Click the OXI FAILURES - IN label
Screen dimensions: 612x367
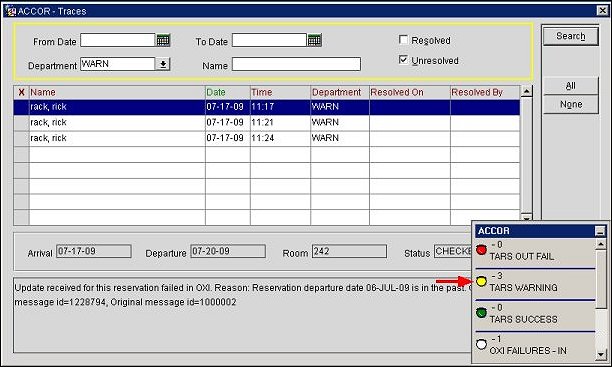coord(528,351)
